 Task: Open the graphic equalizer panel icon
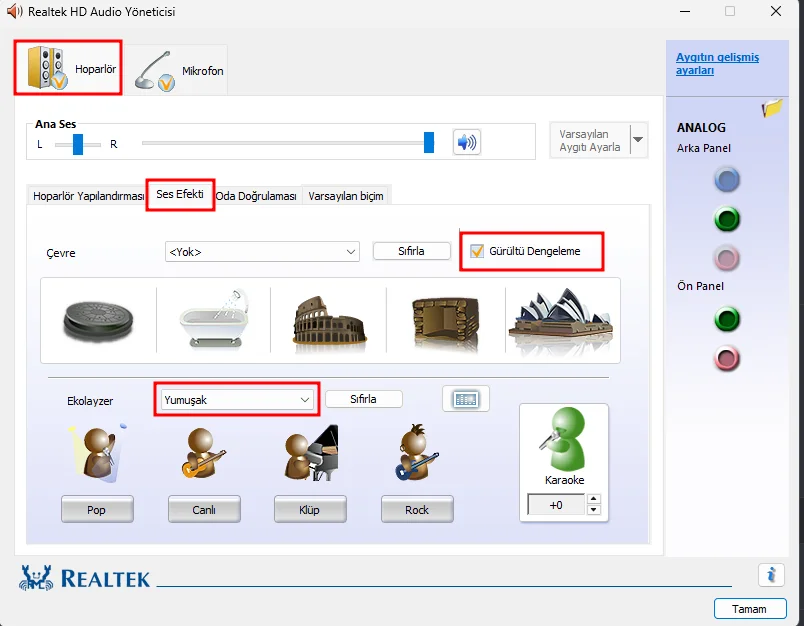pyautogui.click(x=466, y=399)
